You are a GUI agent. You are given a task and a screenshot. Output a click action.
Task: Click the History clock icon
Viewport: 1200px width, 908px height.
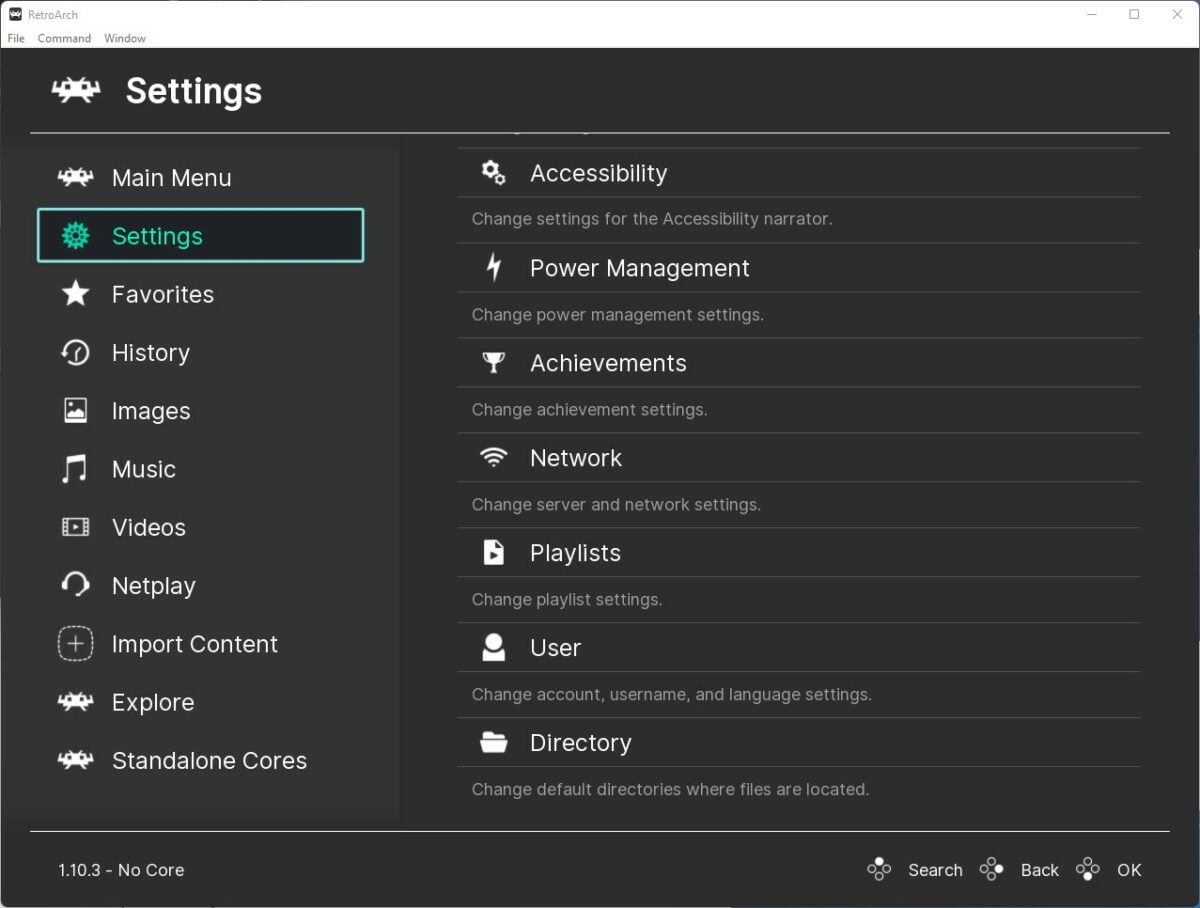(74, 352)
